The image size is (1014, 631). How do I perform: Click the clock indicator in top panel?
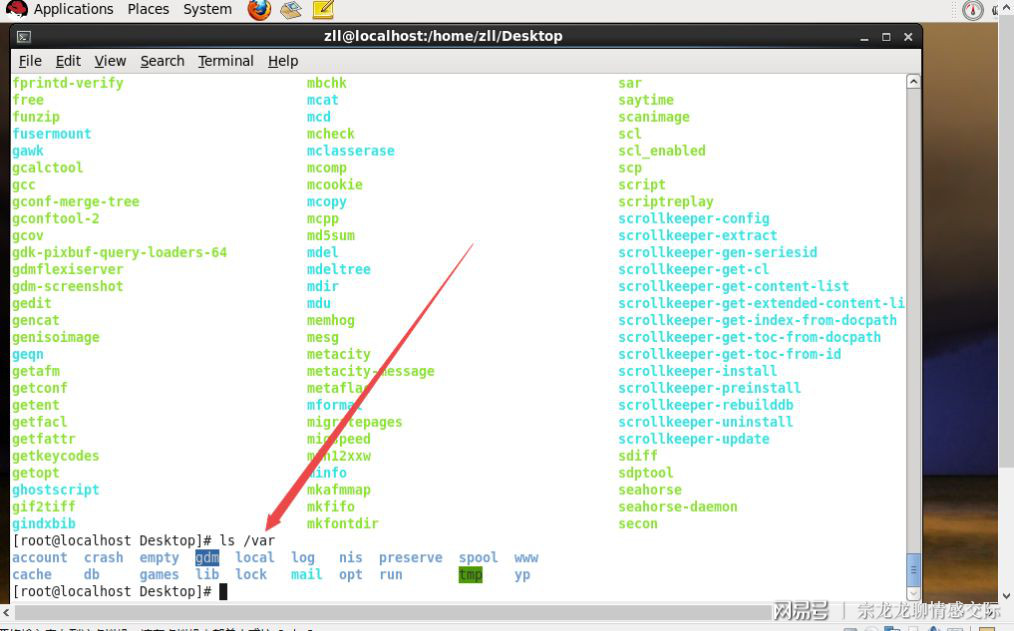tap(973, 10)
